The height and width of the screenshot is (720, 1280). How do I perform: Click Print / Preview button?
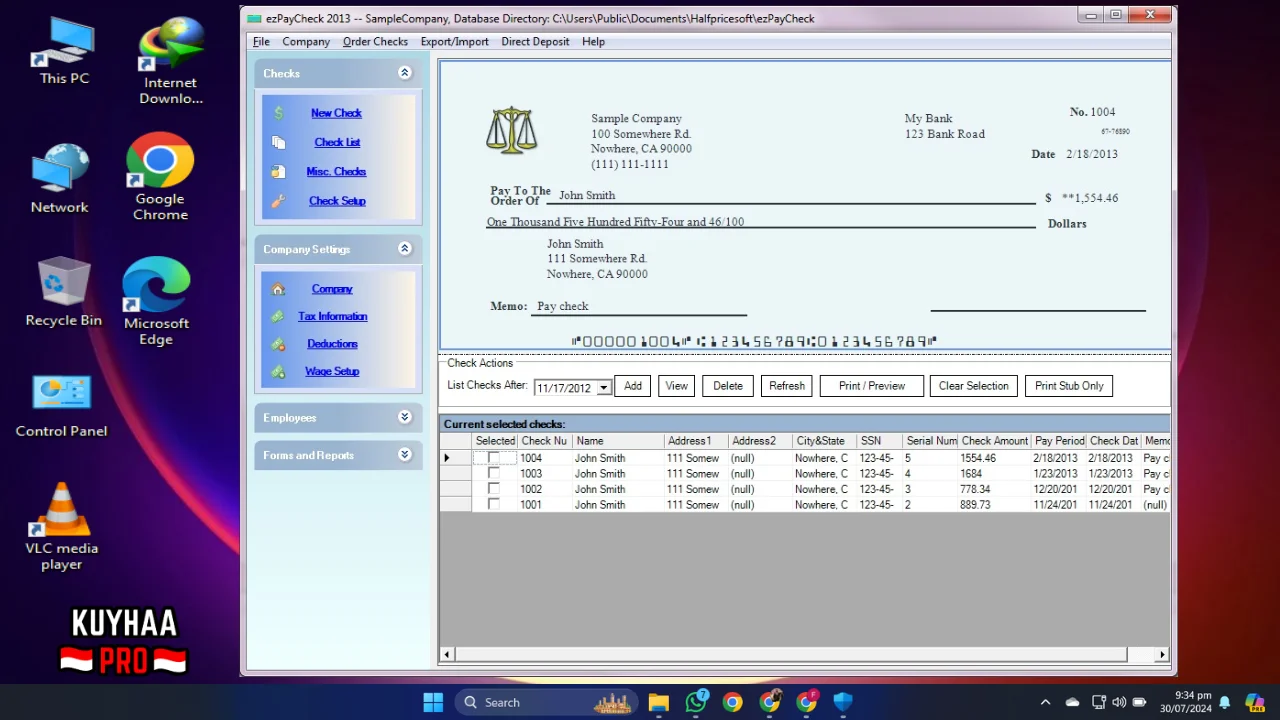tap(872, 386)
